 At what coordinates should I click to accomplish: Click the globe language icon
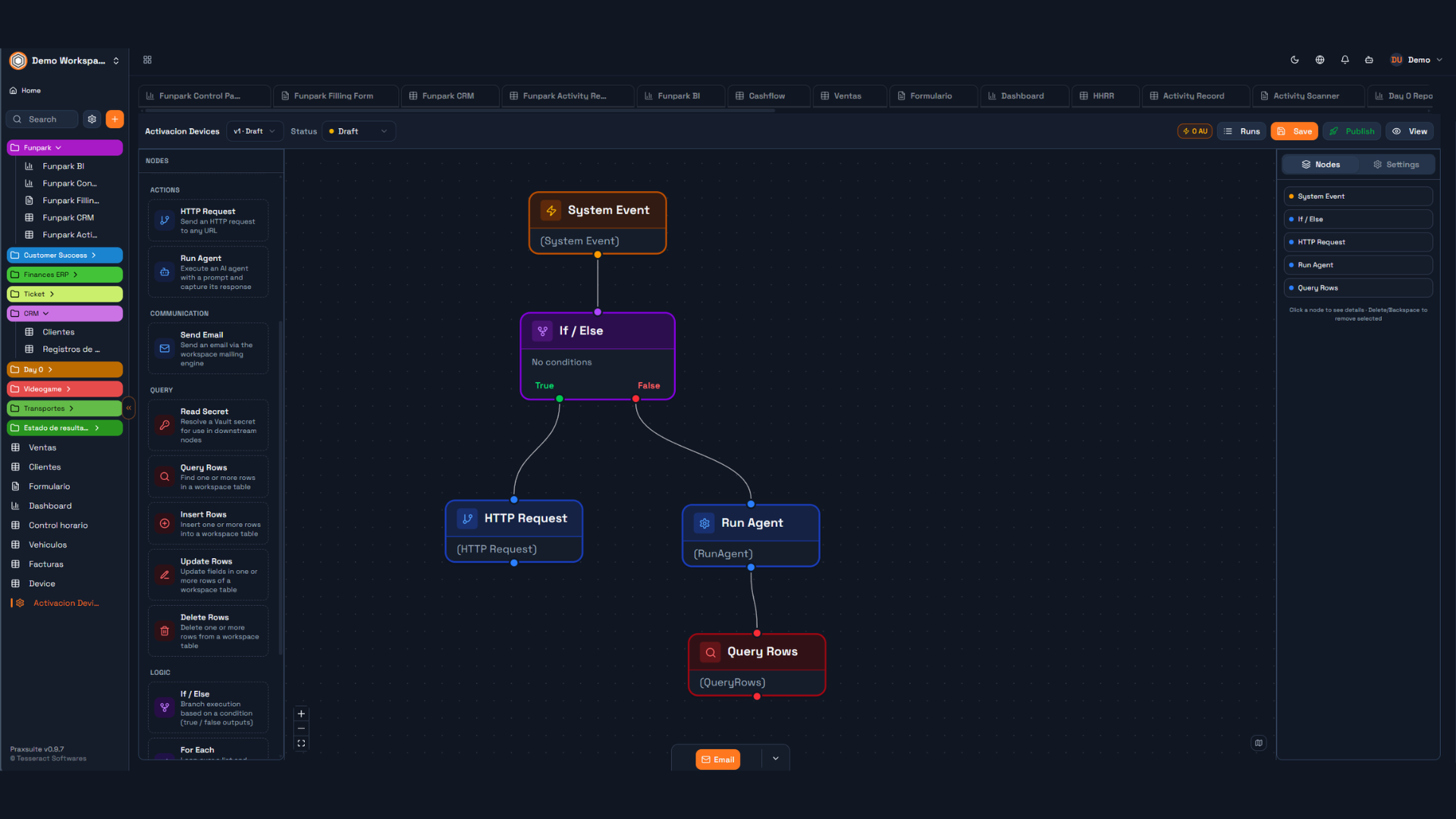1319,60
